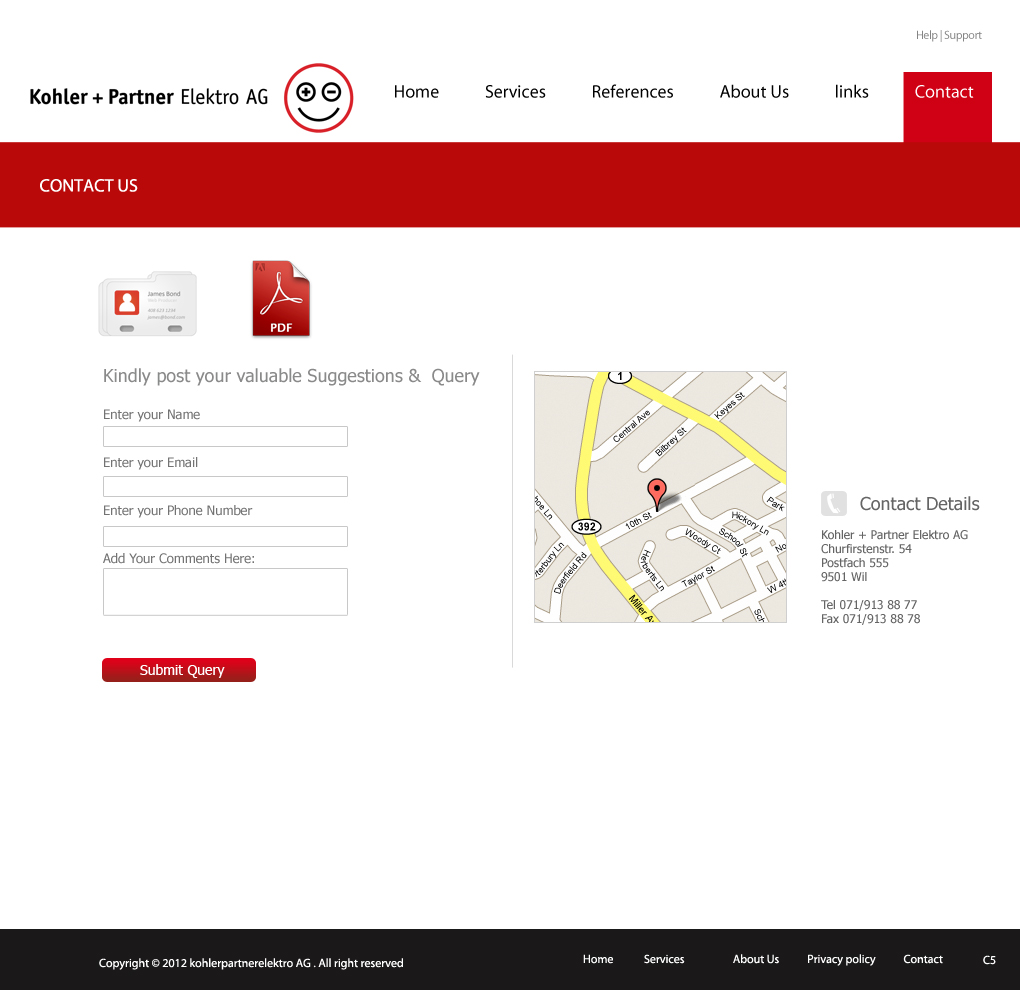Select the Phone Number input box

(x=225, y=537)
